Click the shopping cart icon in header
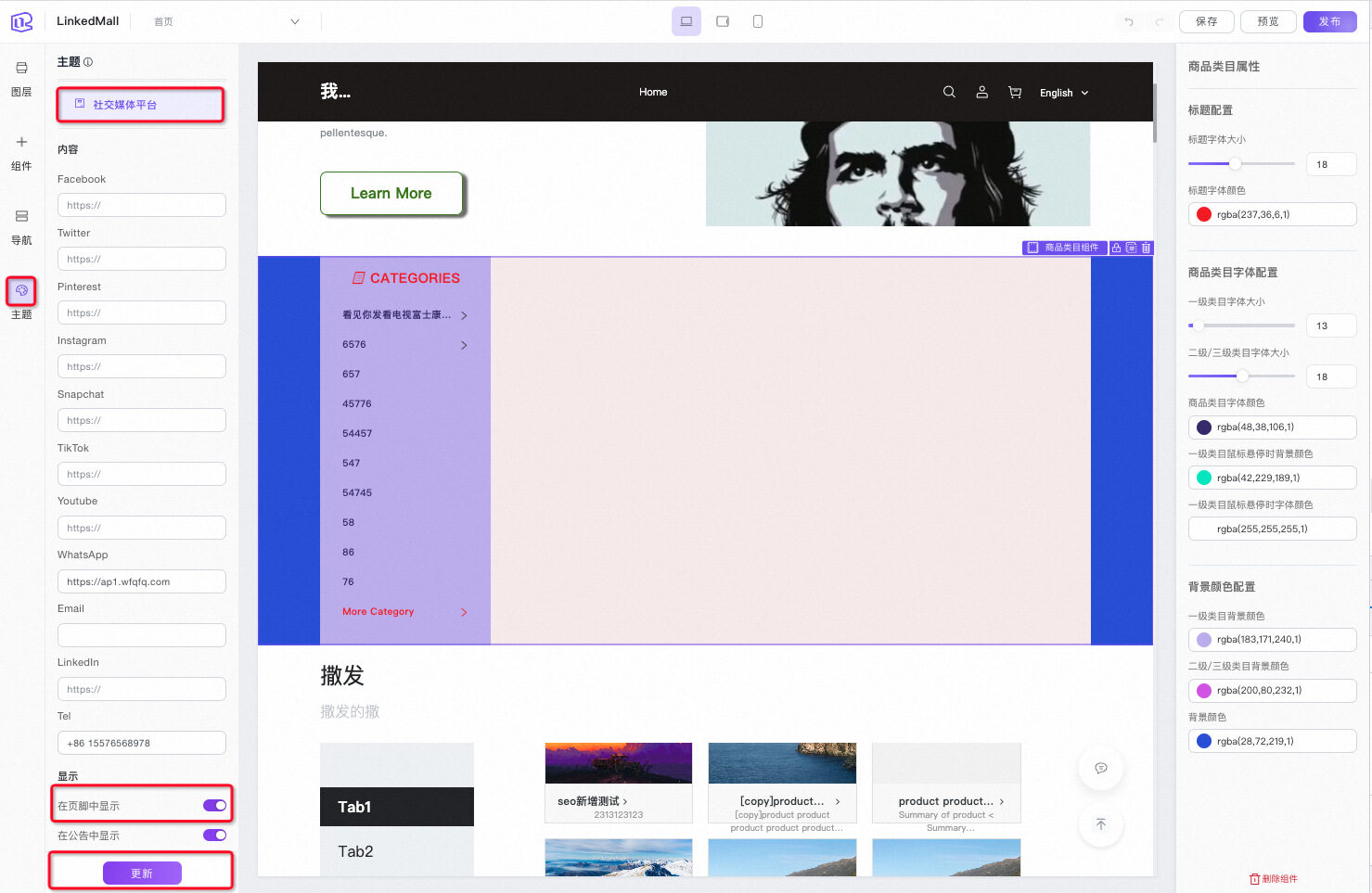Image resolution: width=1372 pixels, height=893 pixels. 1015,93
